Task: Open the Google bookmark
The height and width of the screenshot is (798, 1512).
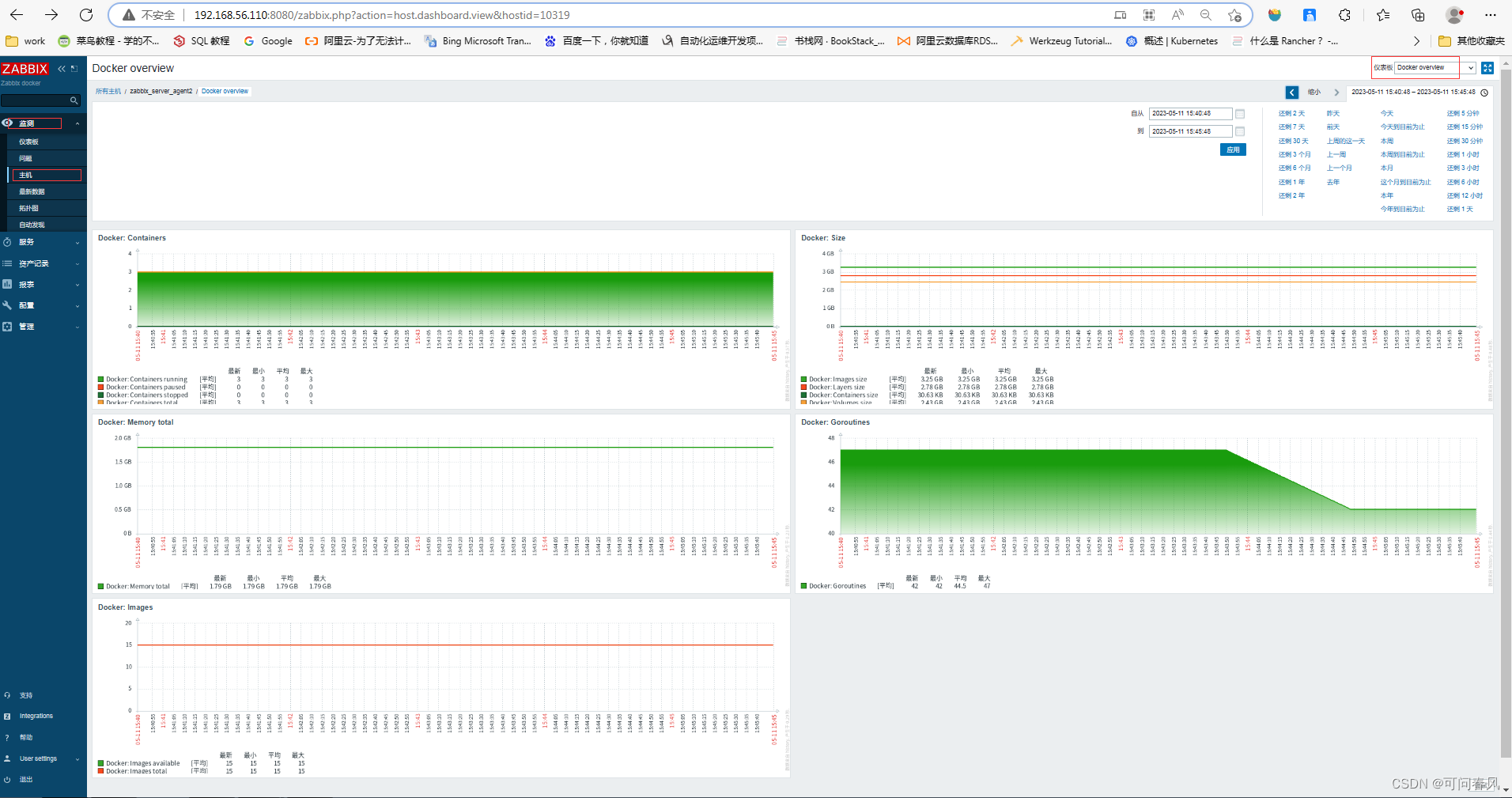Action: (268, 41)
